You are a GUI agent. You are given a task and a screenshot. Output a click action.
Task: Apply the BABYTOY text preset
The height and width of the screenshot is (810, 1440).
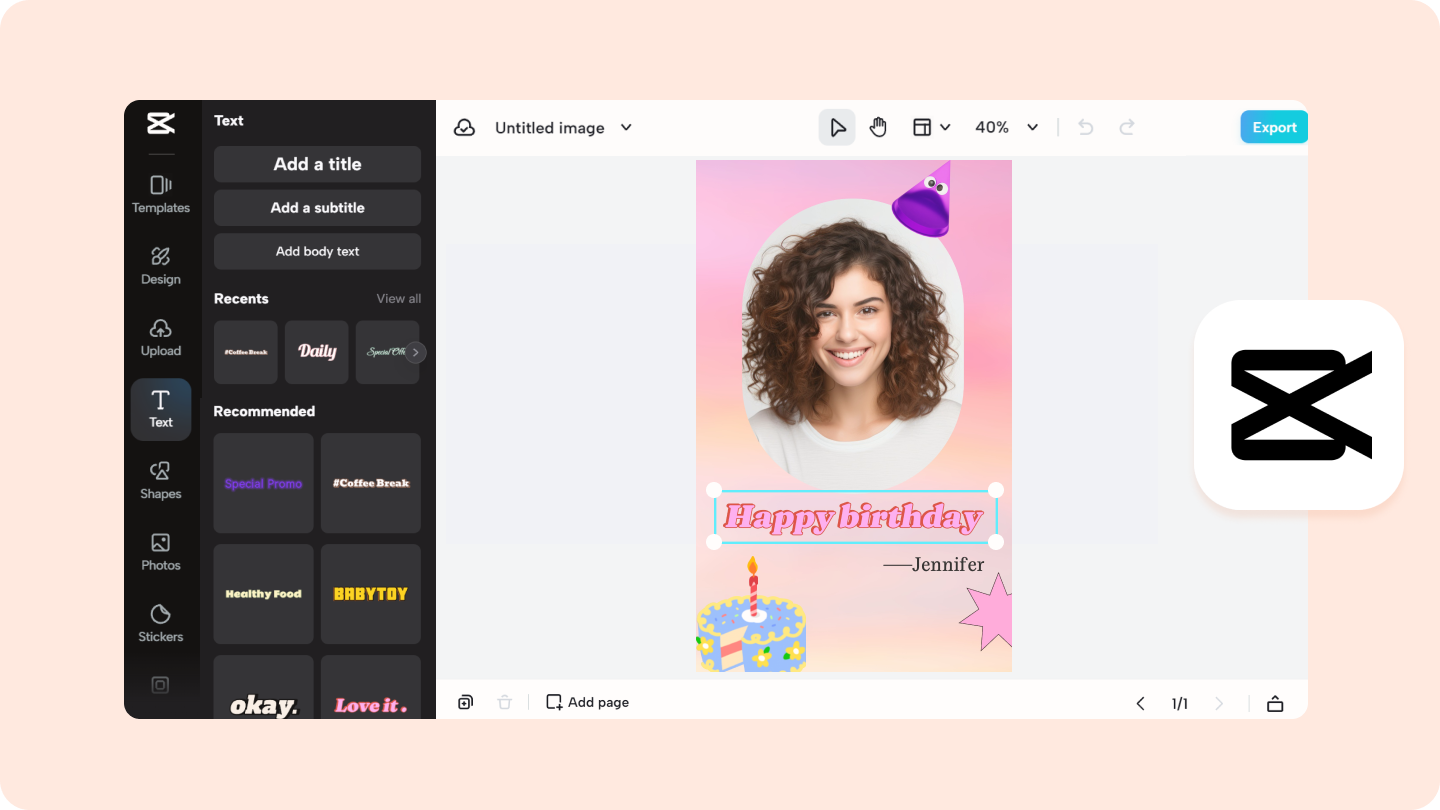tap(371, 594)
